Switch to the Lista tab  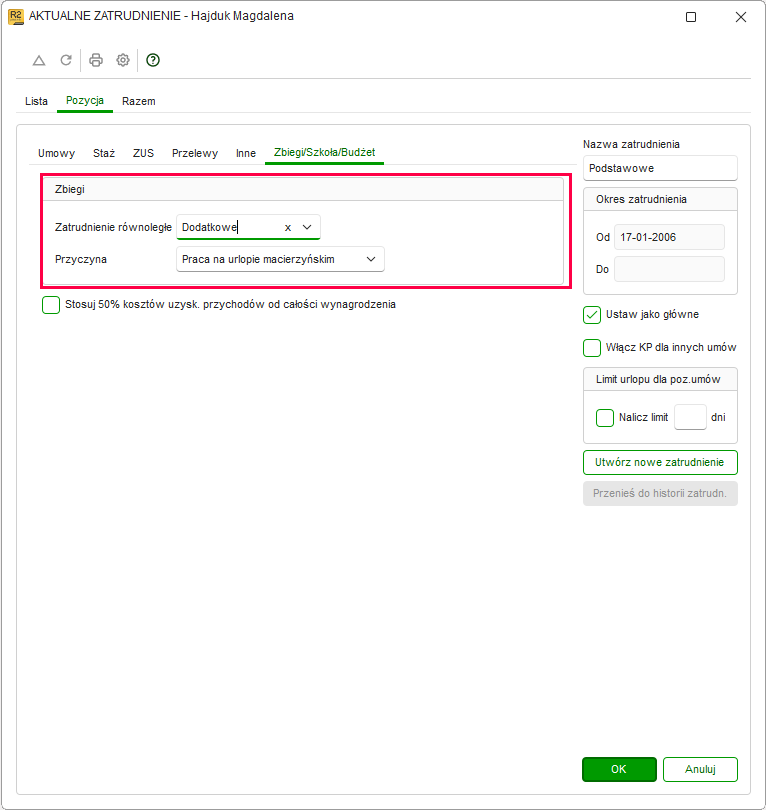coord(36,101)
